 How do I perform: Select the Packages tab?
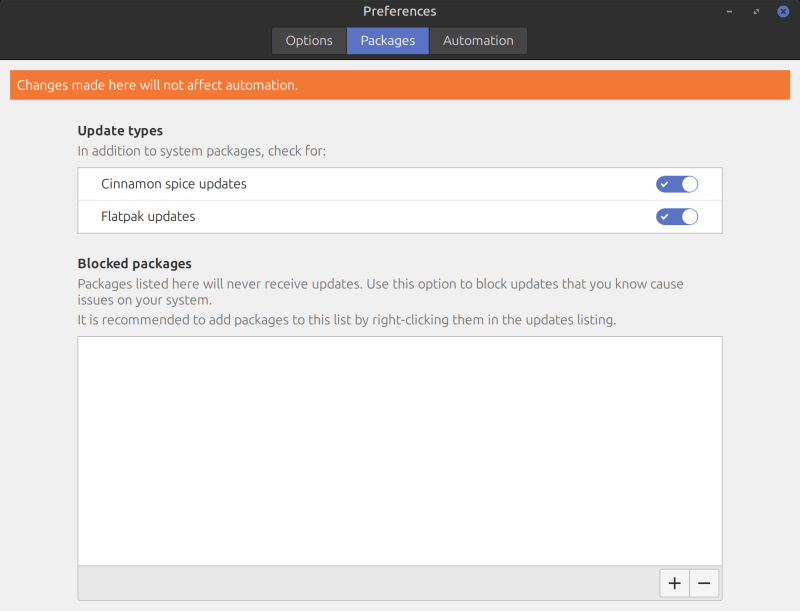coord(387,40)
